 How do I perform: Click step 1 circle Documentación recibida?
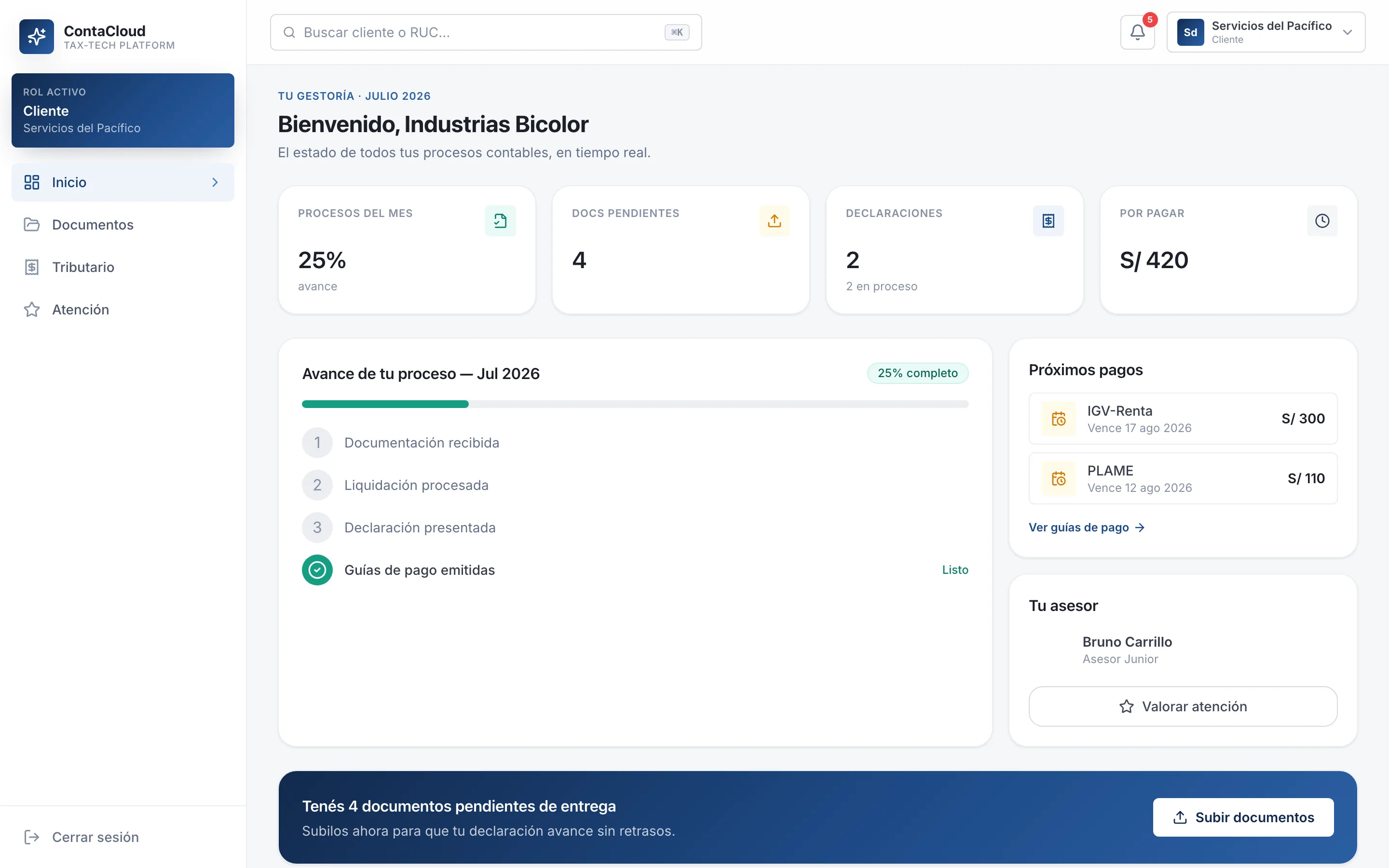click(317, 443)
